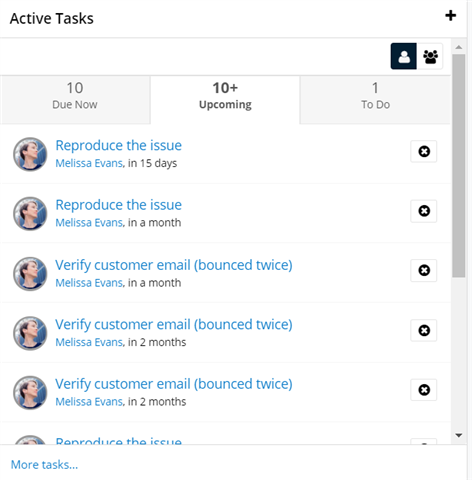Click the avatar of the 15 days task
This screenshot has height=480, width=472.
pyautogui.click(x=30, y=154)
